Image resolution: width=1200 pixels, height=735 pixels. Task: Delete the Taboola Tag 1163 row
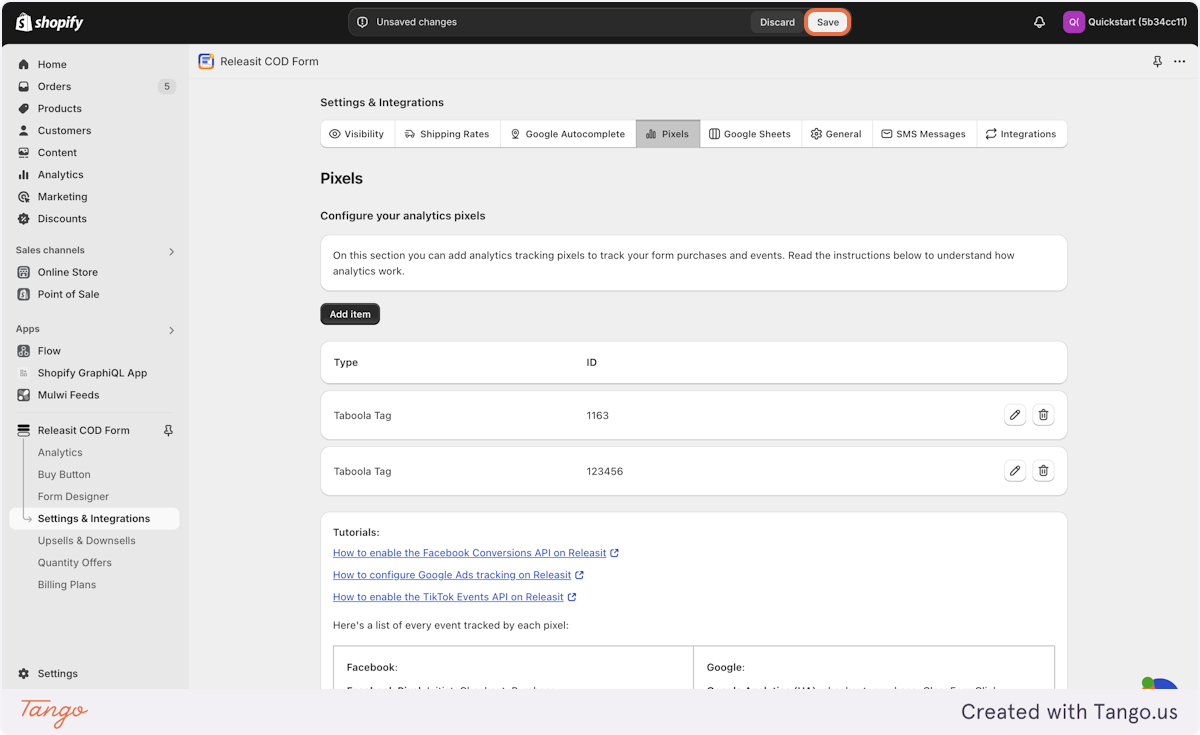1043,415
